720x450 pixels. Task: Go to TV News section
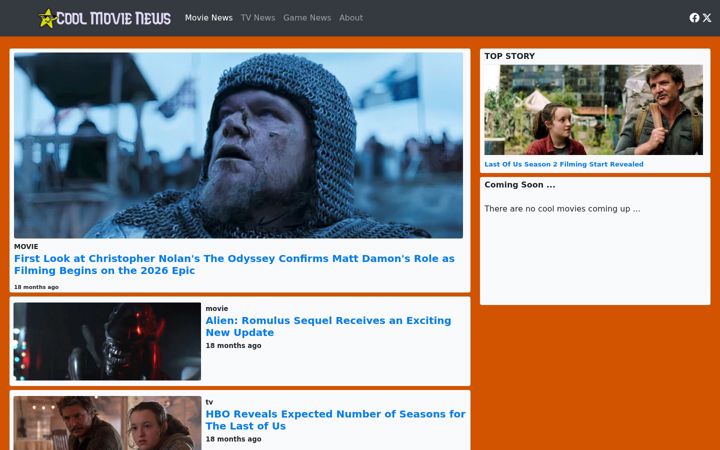point(258,18)
